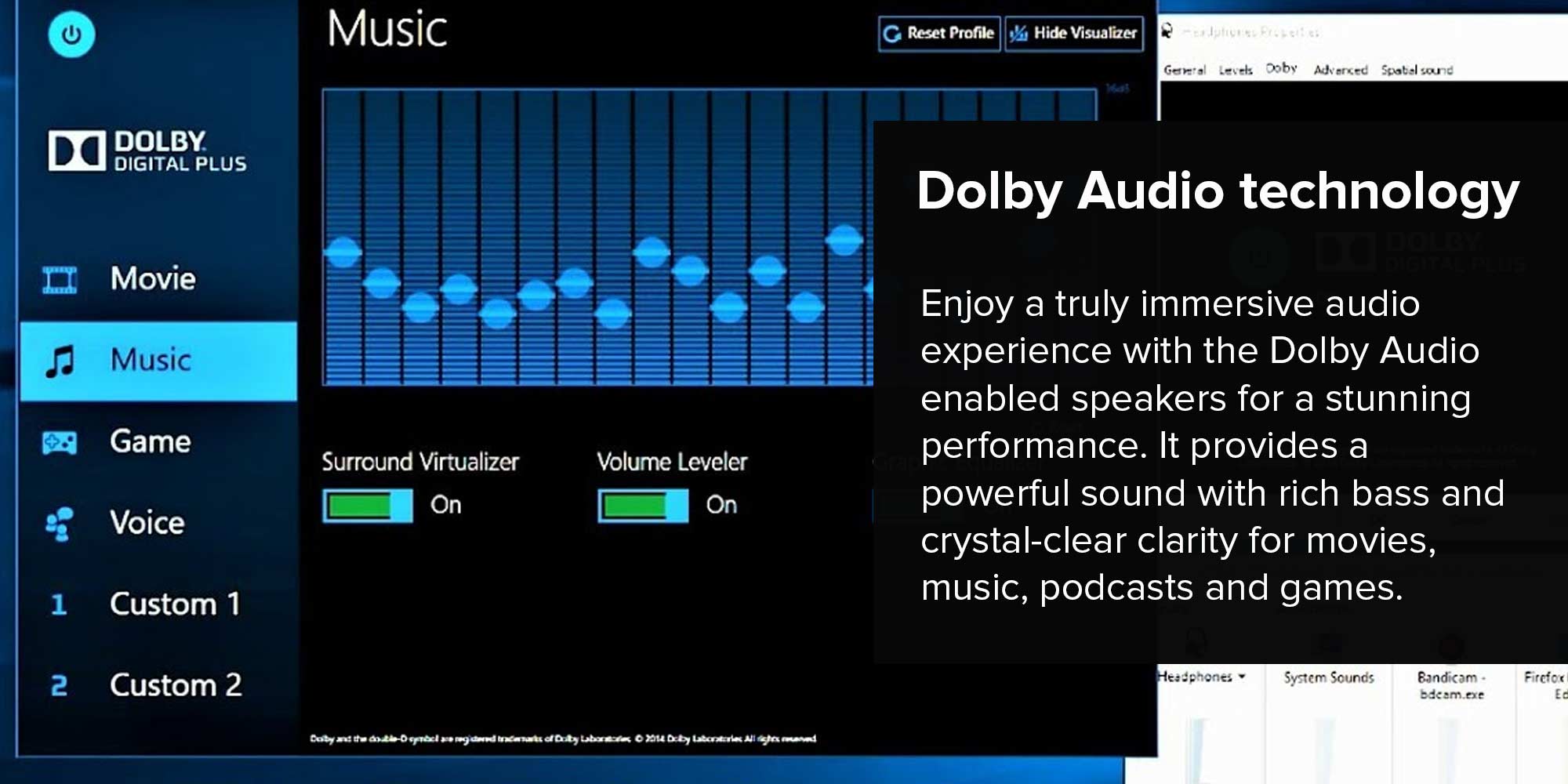The height and width of the screenshot is (784, 1568).
Task: Toggle the Surround Virtualizer switch
Action: point(367,506)
